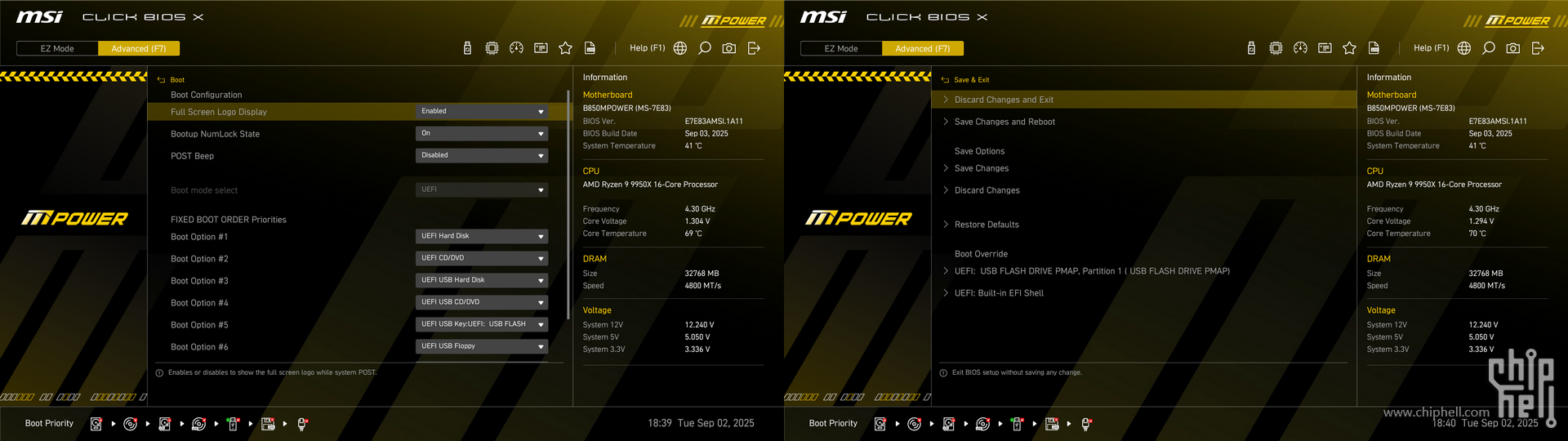The image size is (1568, 441).
Task: Open Boot Option #4 dropdown
Action: [482, 302]
